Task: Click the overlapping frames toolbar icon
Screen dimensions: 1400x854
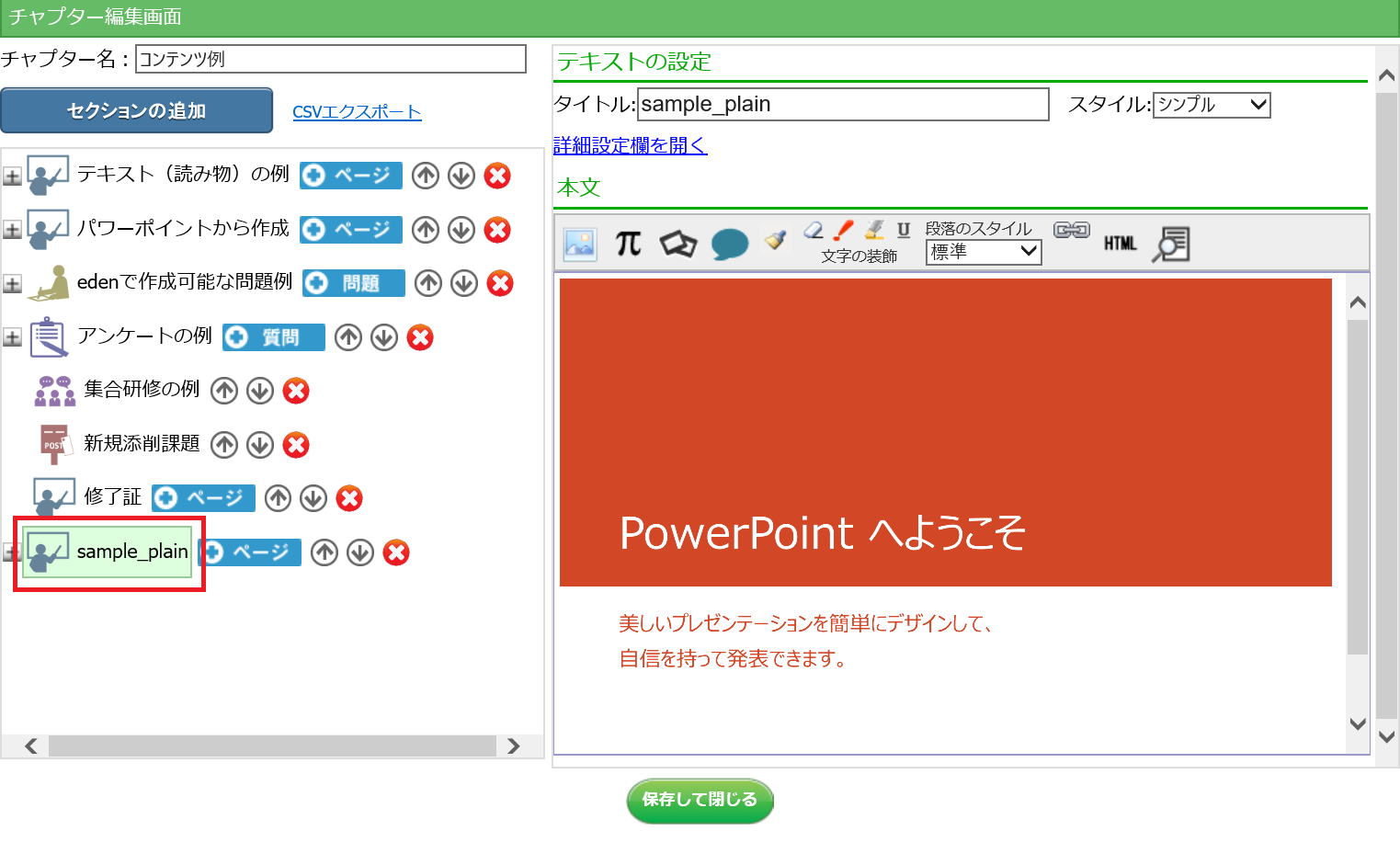Action: point(678,244)
